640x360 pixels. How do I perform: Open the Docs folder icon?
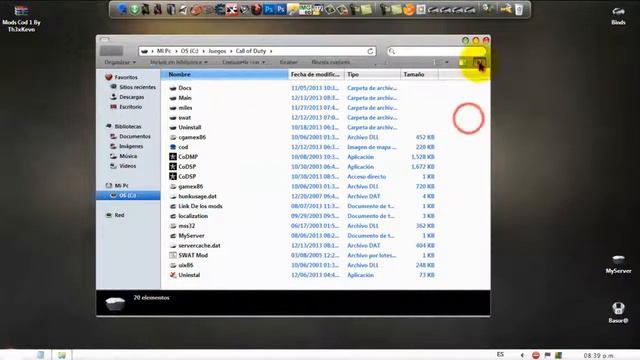pyautogui.click(x=173, y=88)
